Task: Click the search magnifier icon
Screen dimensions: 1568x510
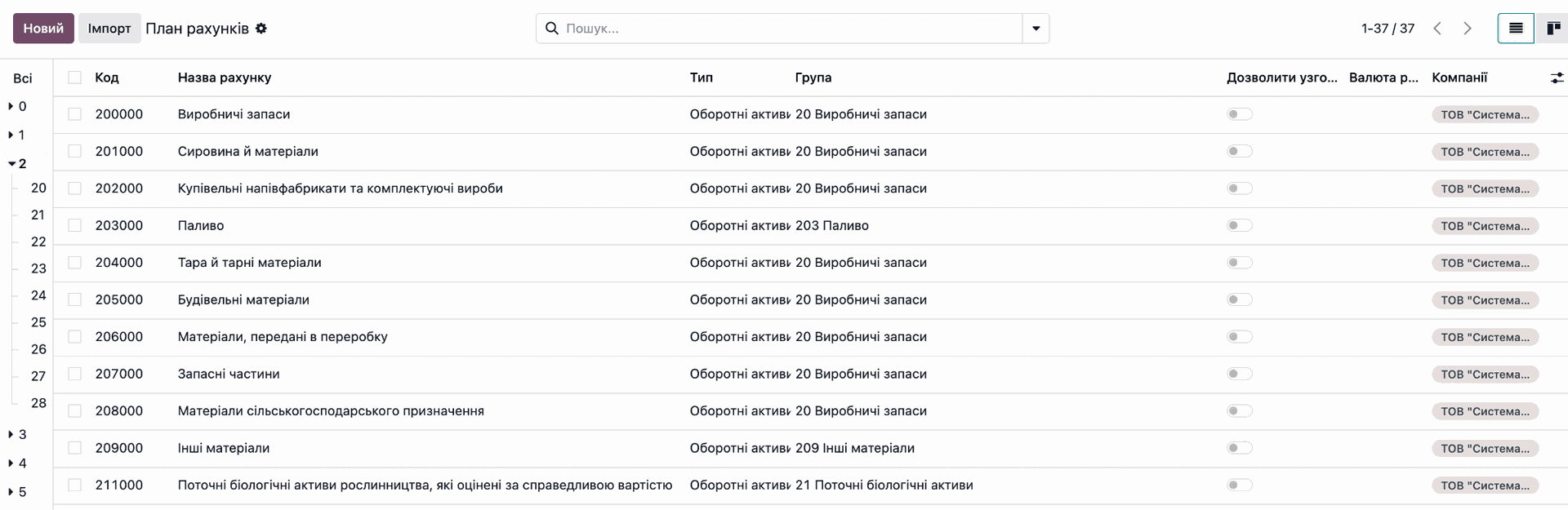Action: point(552,29)
